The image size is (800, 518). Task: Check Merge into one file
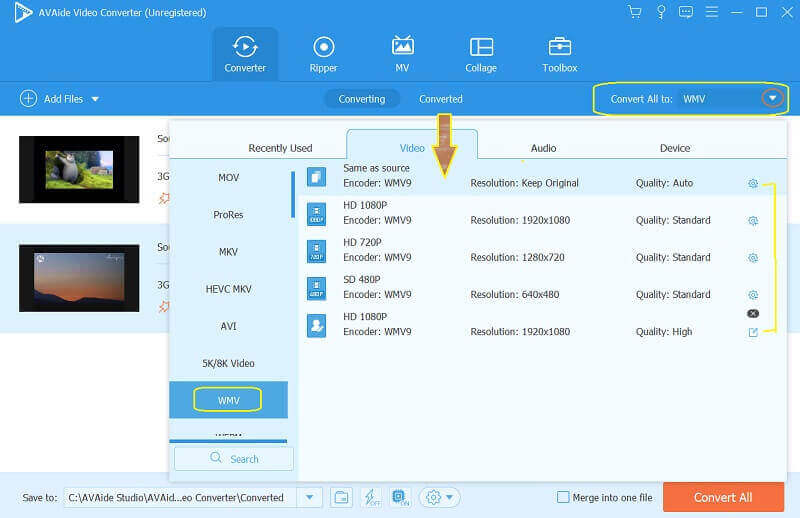pyautogui.click(x=563, y=497)
